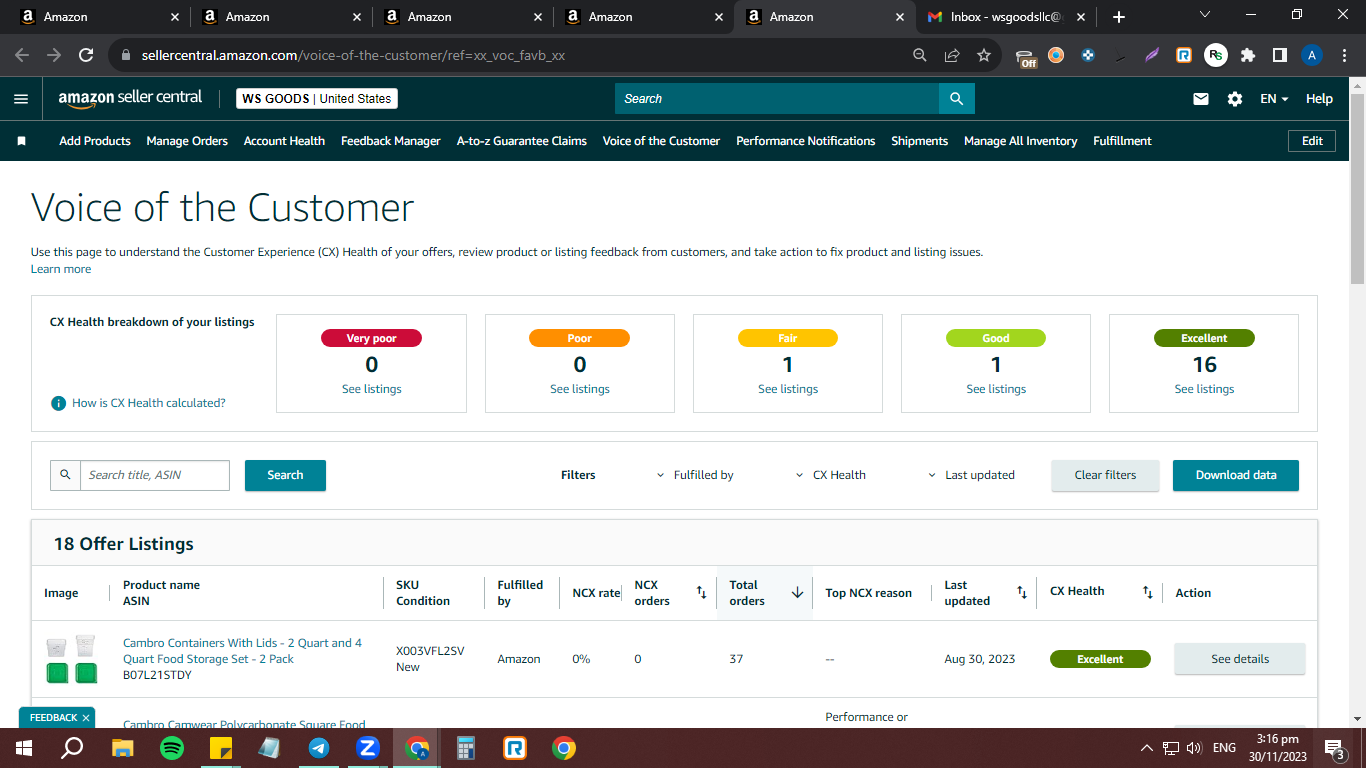Screen dimensions: 1366x768
Task: Expand the CX Health filter dropdown
Action: (831, 475)
